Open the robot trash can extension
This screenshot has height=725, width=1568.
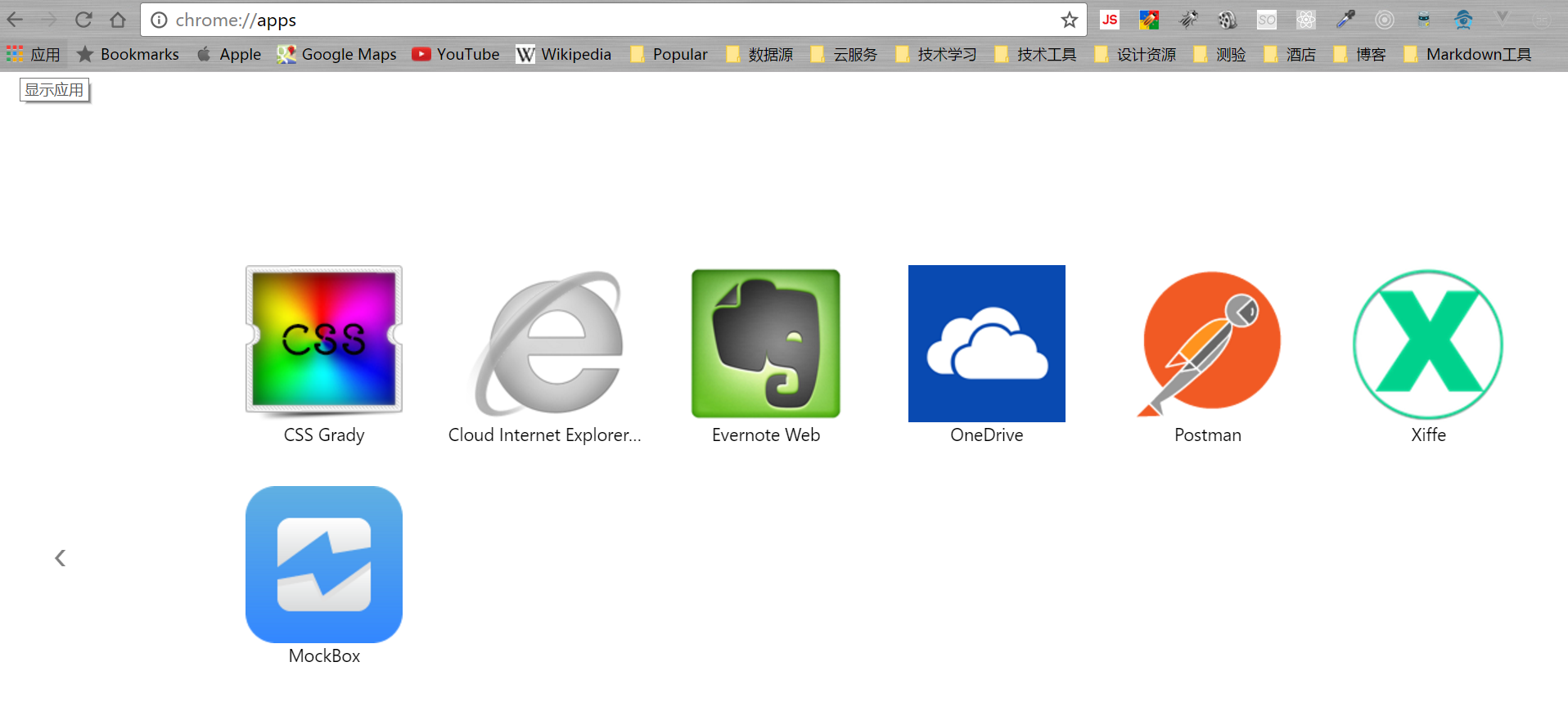[1424, 20]
